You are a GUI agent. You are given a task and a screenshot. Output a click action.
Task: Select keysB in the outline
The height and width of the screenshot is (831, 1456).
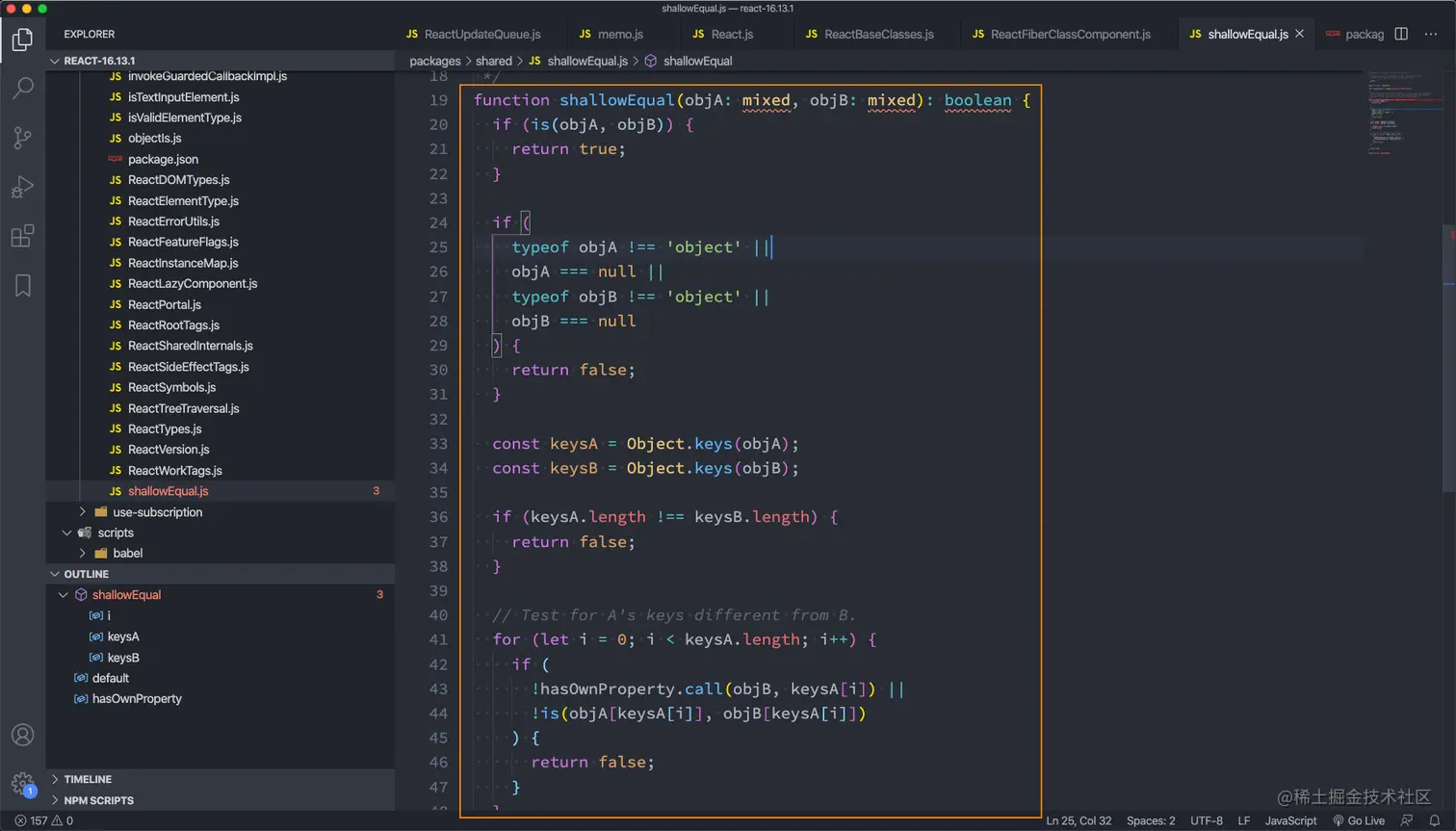coord(123,658)
